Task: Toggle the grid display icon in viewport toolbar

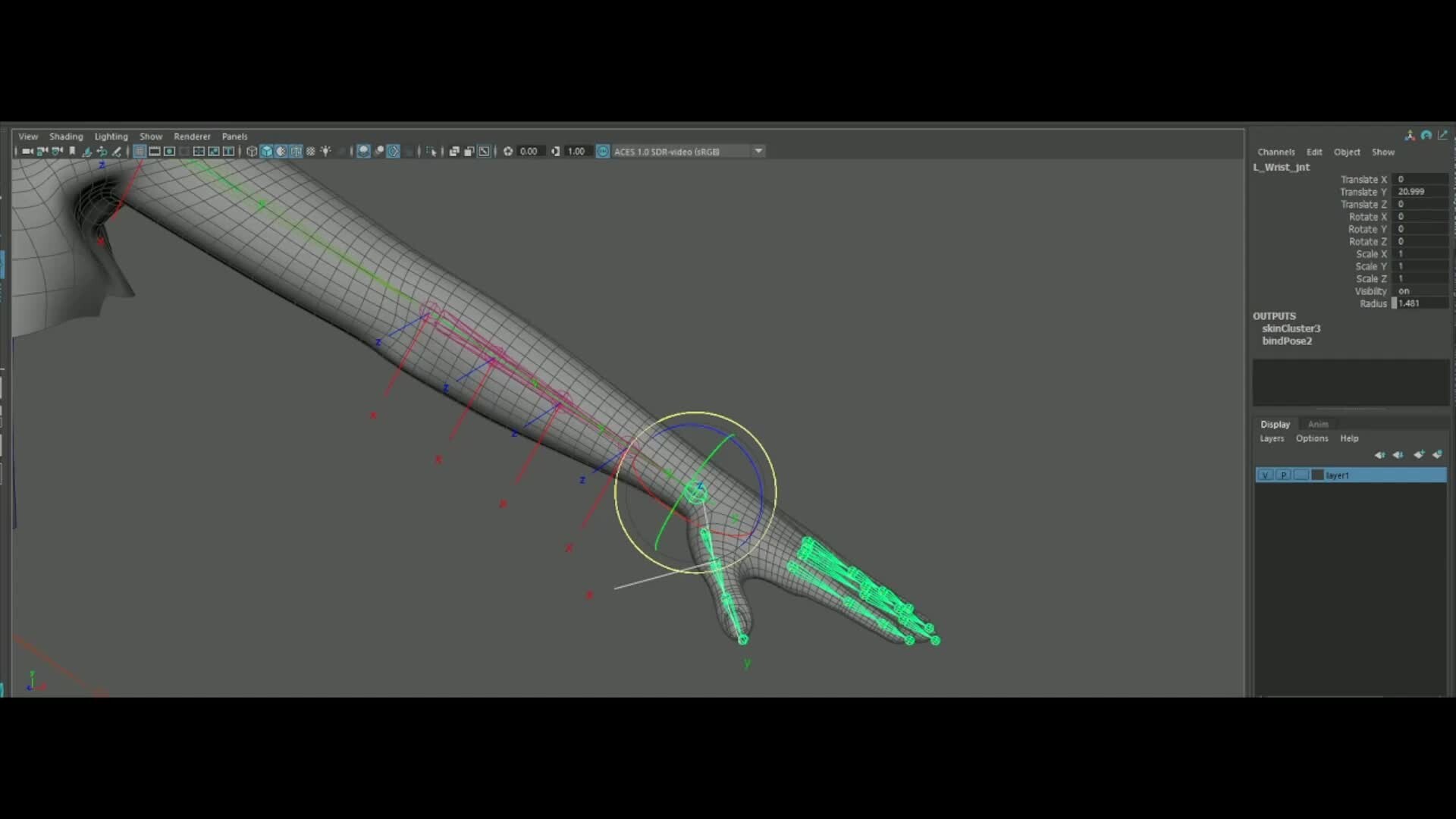Action: 140,151
